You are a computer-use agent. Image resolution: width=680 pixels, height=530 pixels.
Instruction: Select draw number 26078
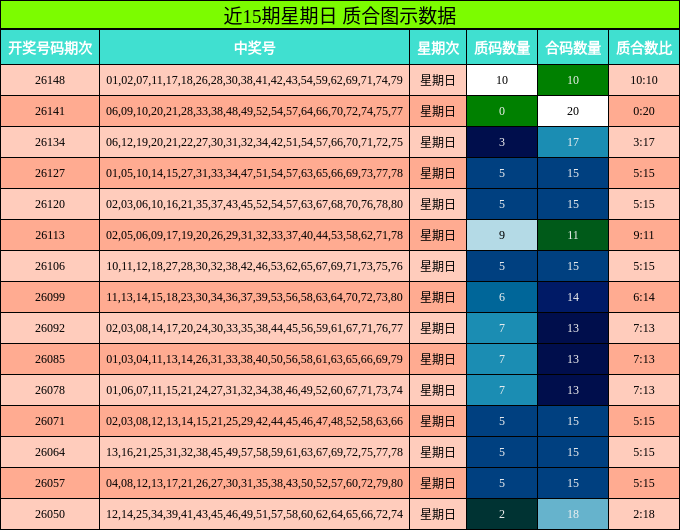50,390
